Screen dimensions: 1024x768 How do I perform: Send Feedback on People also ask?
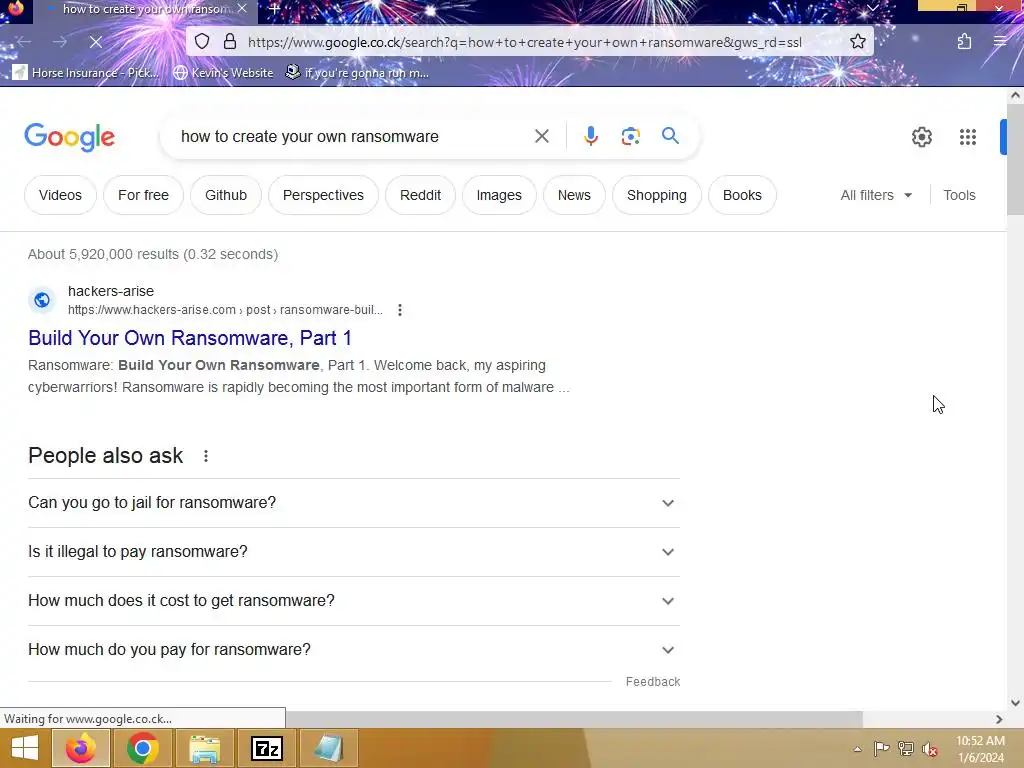(x=653, y=682)
